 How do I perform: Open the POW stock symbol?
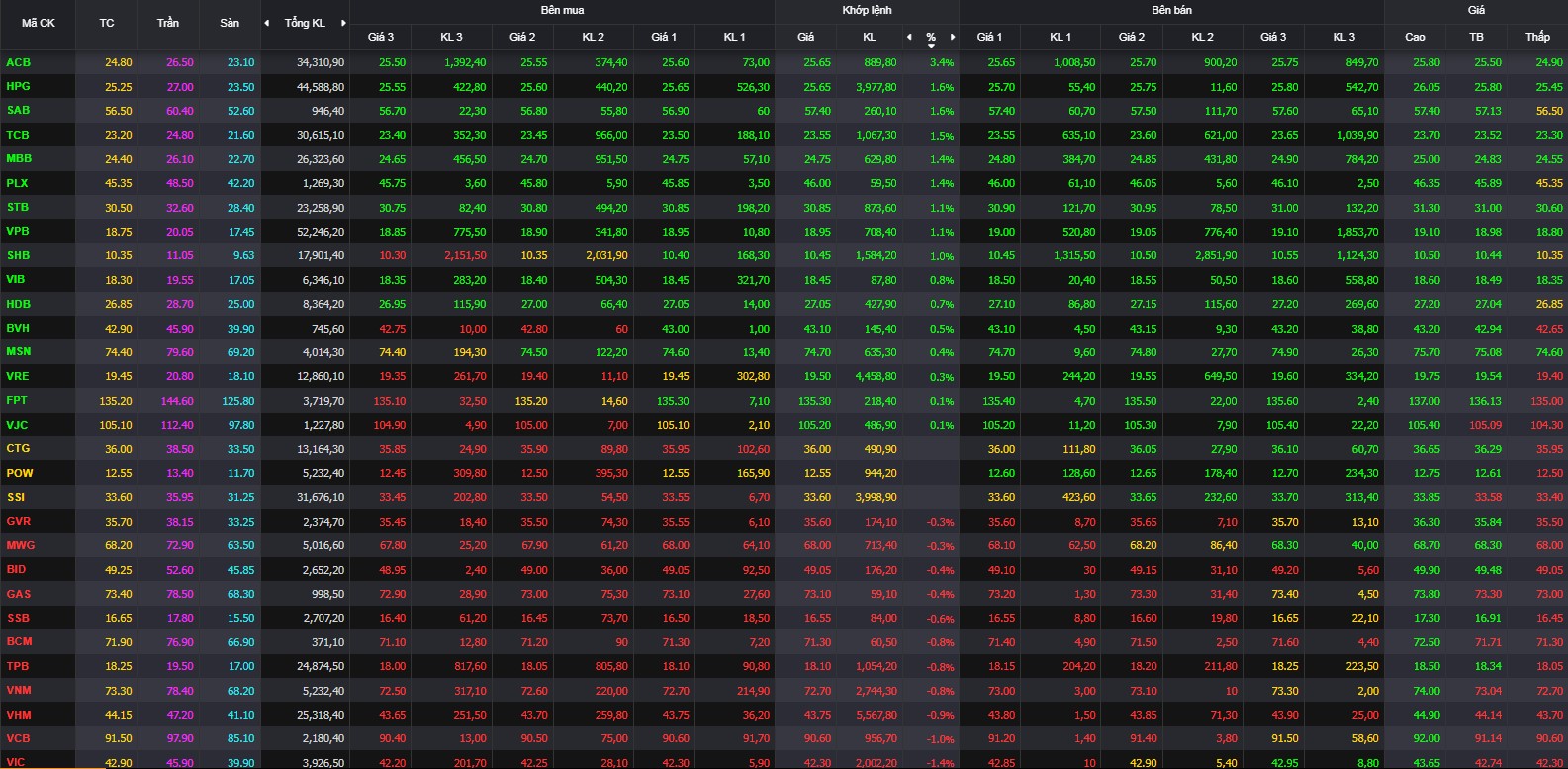(19, 473)
